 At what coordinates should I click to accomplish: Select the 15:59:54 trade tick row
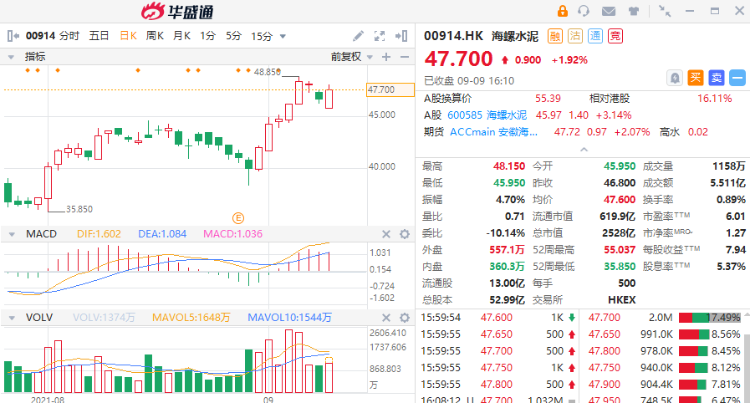[498, 317]
